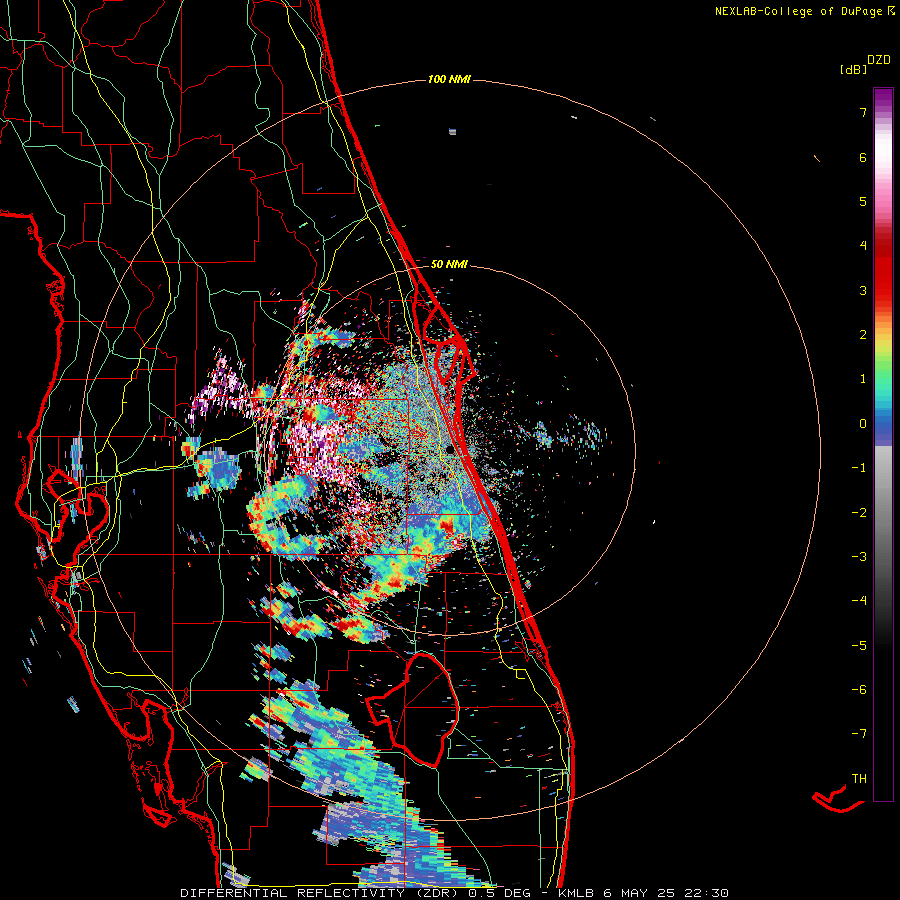Image resolution: width=900 pixels, height=900 pixels.
Task: Click the positive 1 scale value
Action: (863, 379)
